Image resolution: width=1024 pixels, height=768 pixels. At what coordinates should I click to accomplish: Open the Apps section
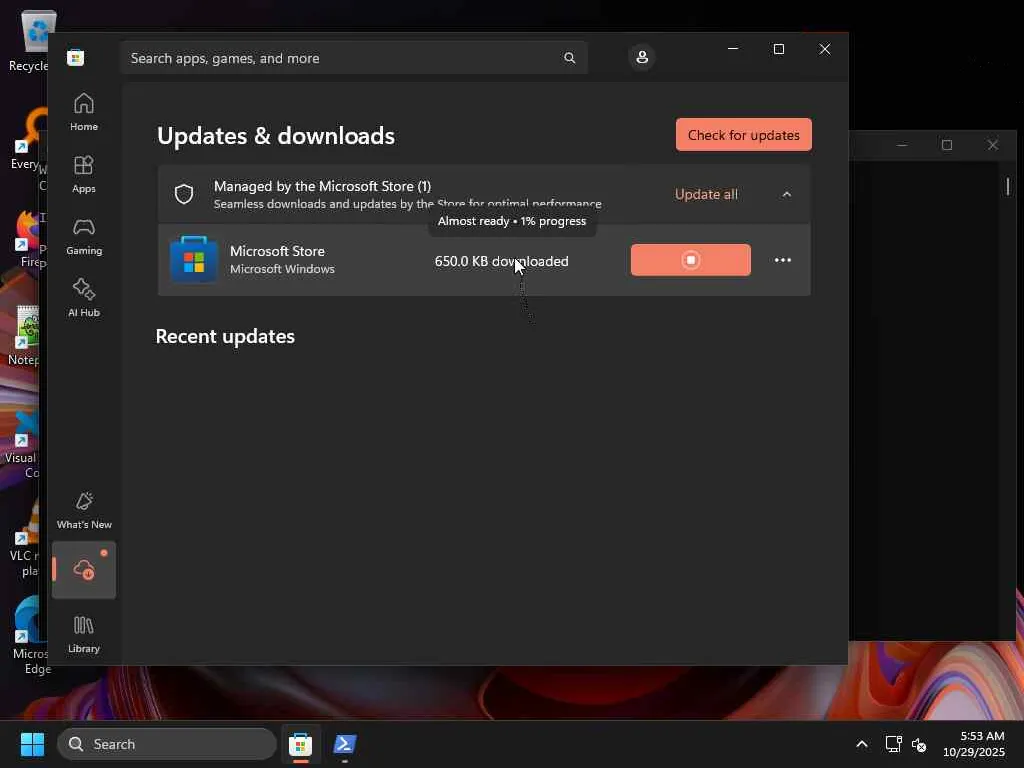click(84, 174)
